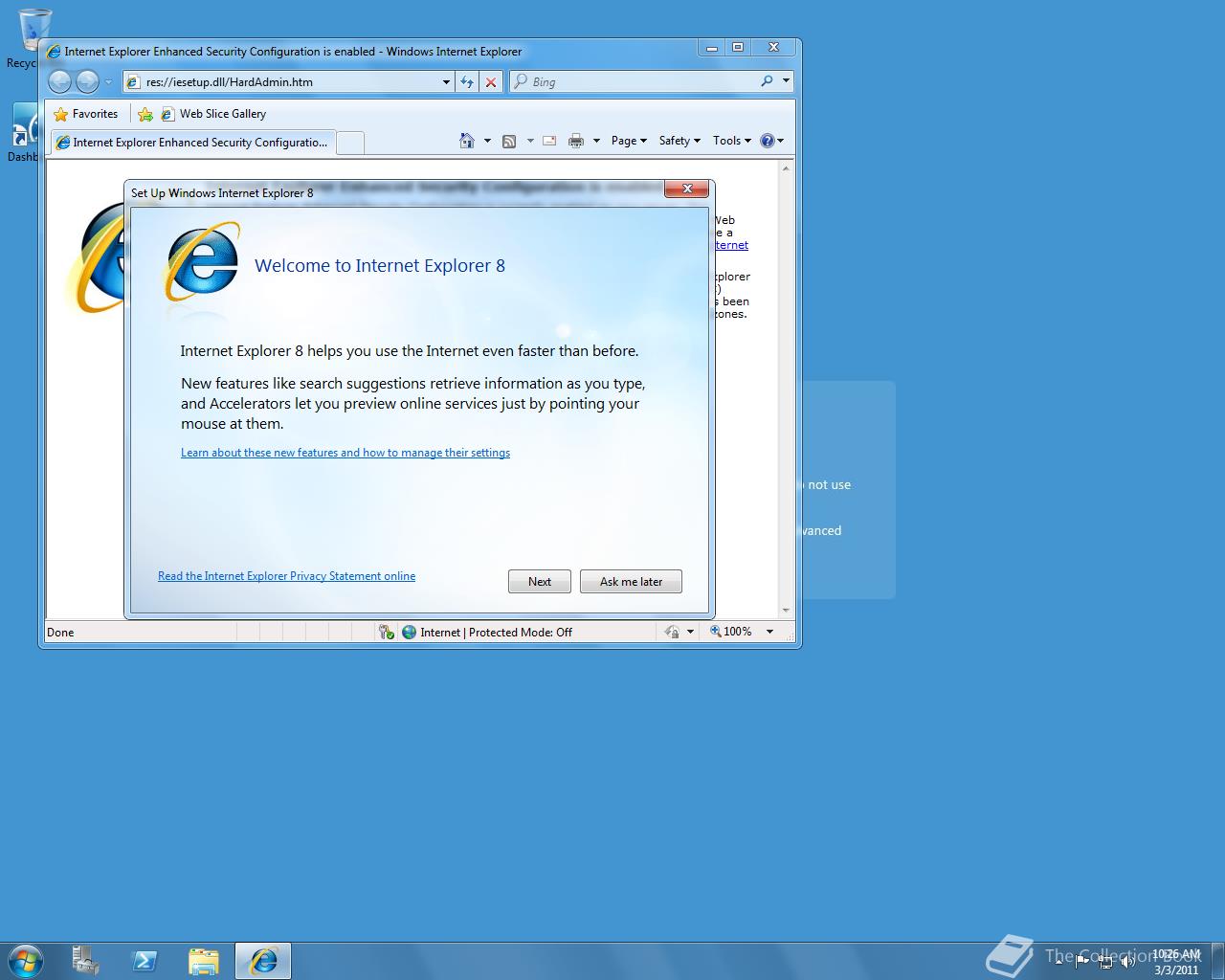Close the Set Up Windows Internet Explorer 8 dialog
This screenshot has height=980, width=1225.
tap(687, 189)
